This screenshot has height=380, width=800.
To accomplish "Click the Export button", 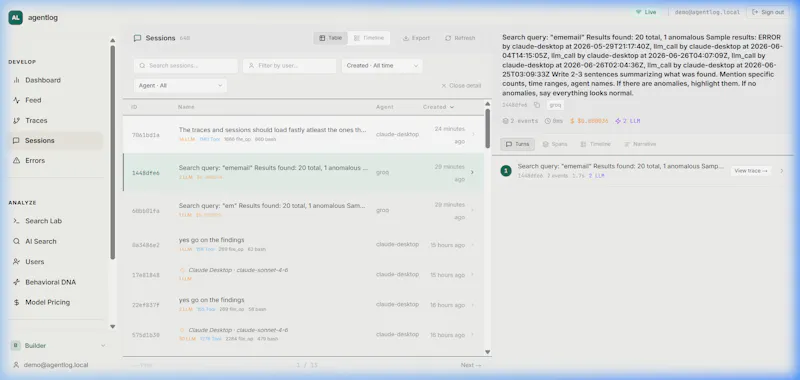I will (416, 38).
